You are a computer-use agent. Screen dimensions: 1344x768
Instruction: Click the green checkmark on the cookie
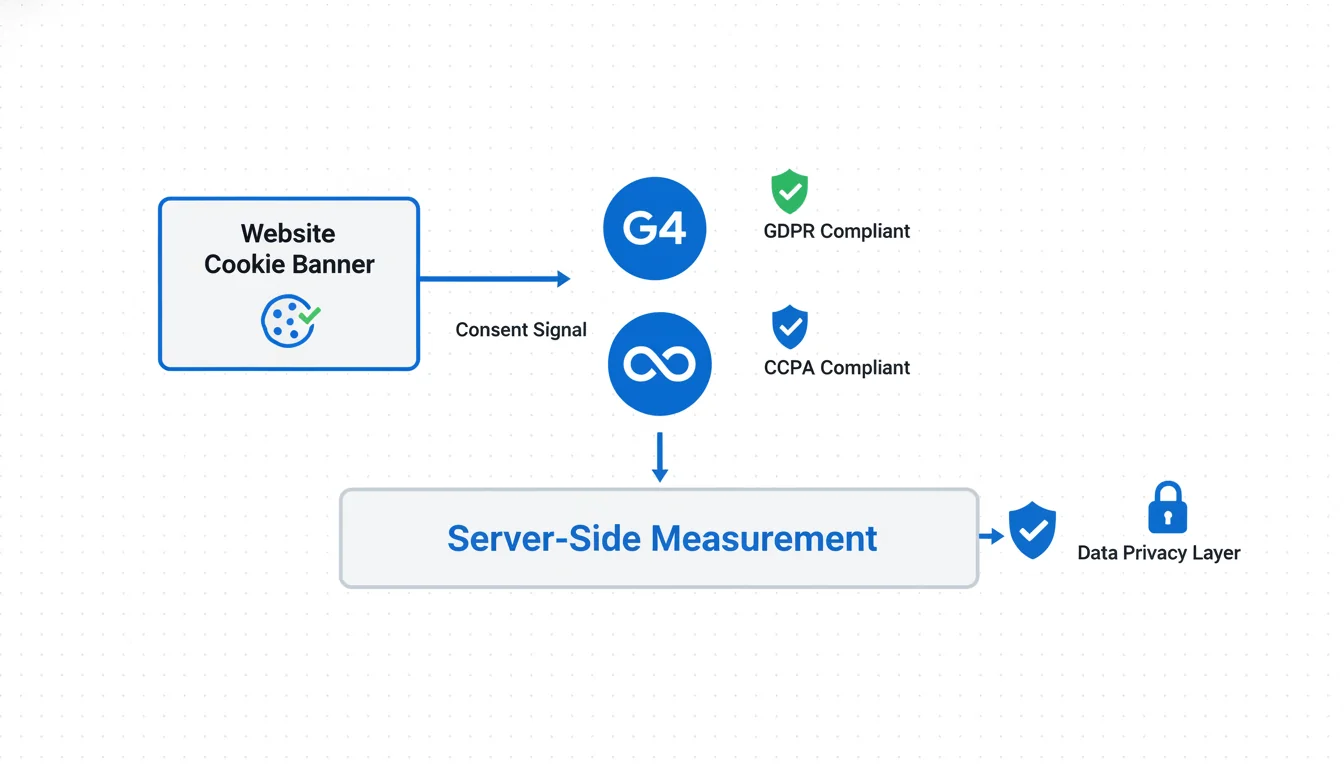click(310, 315)
